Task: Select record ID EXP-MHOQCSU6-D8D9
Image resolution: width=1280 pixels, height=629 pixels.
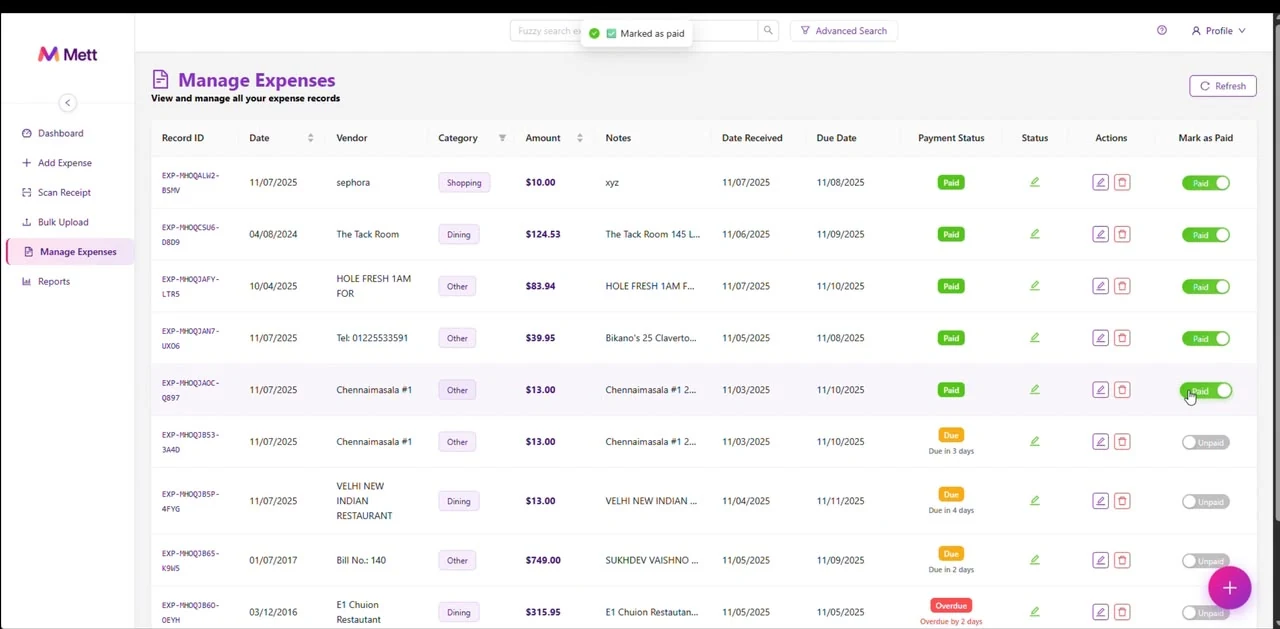Action: [190, 234]
